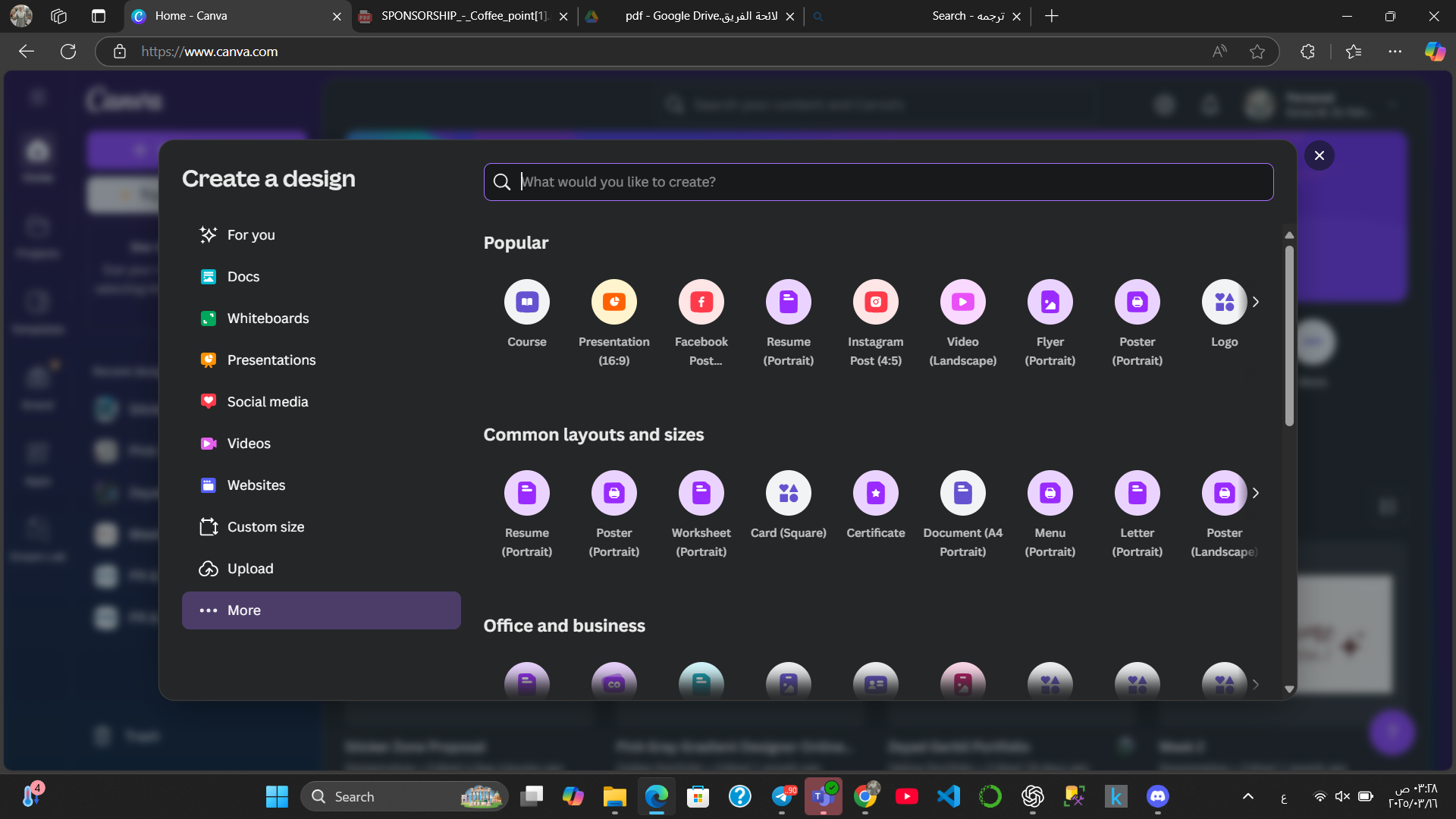1456x819 pixels.
Task: Select Presentations category
Action: (321, 360)
